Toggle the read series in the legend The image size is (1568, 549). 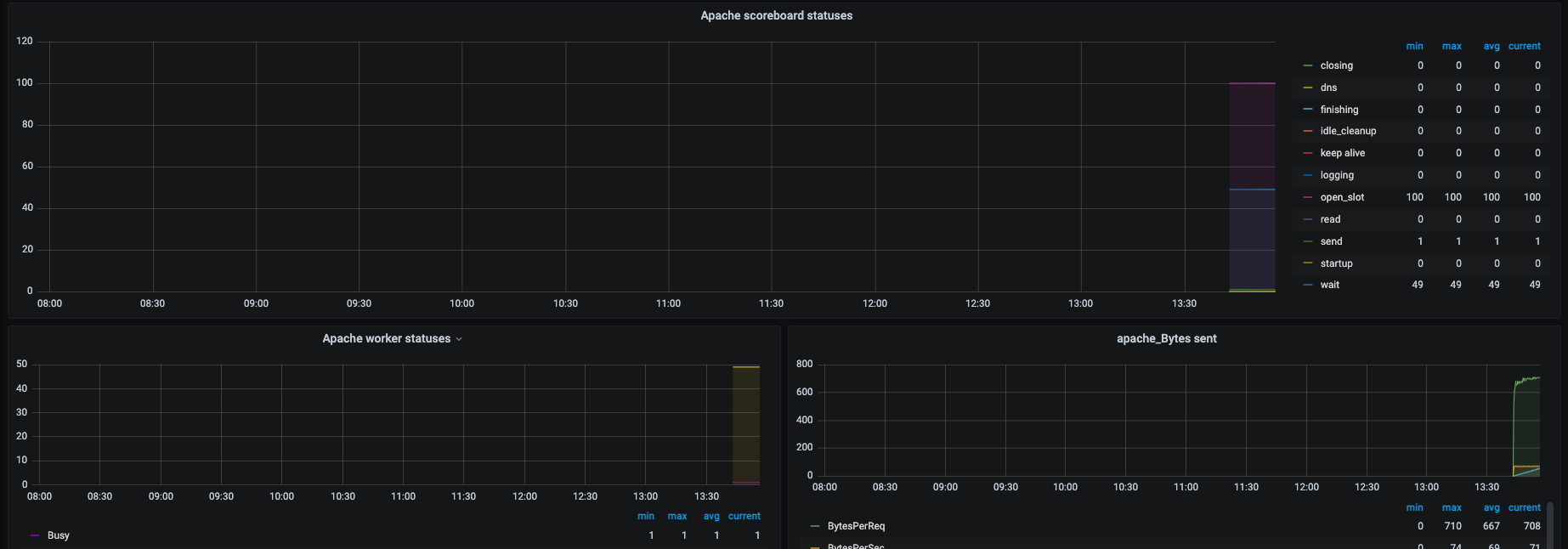[x=1330, y=219]
